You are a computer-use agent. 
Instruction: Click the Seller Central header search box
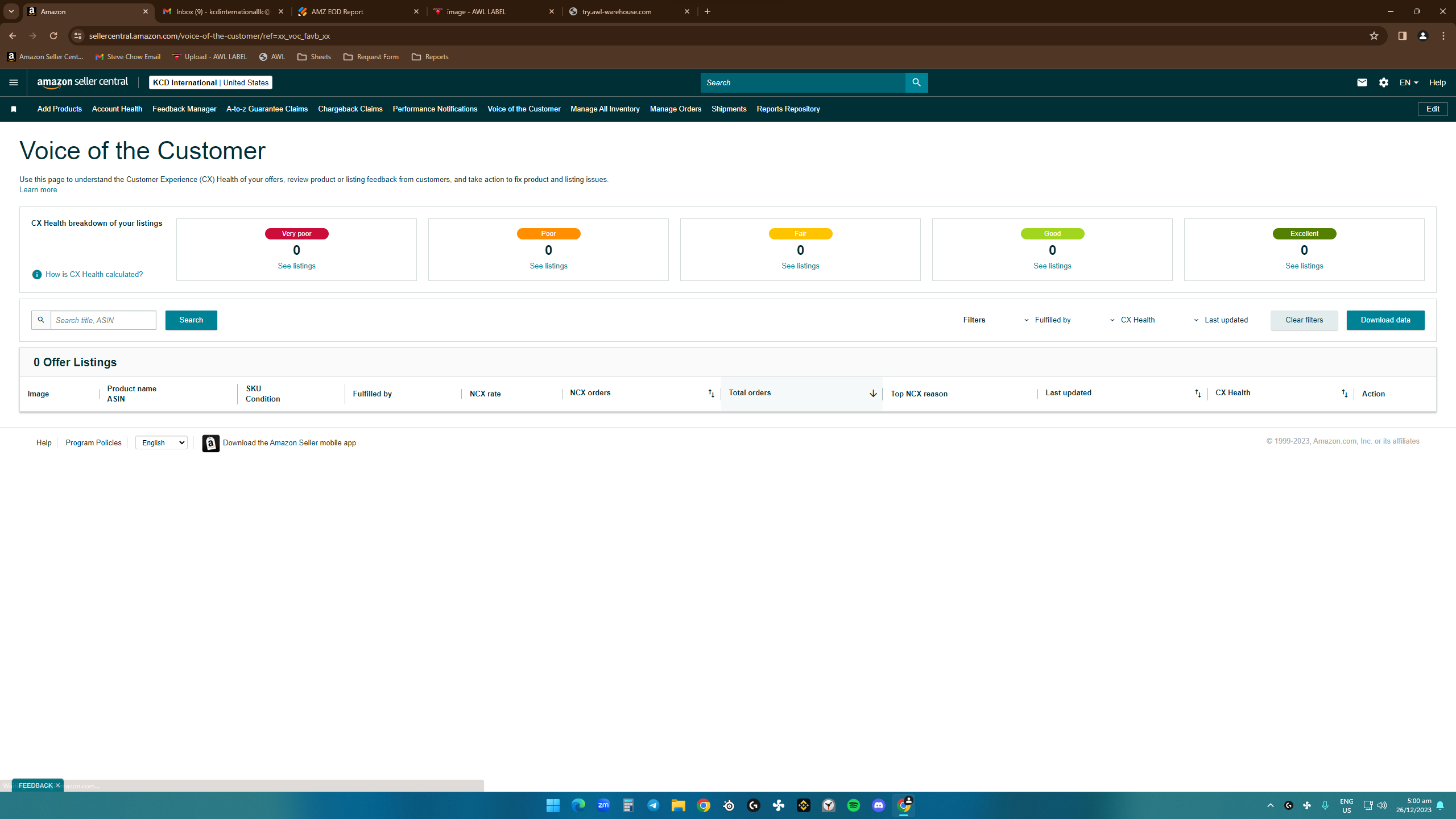[x=803, y=82]
